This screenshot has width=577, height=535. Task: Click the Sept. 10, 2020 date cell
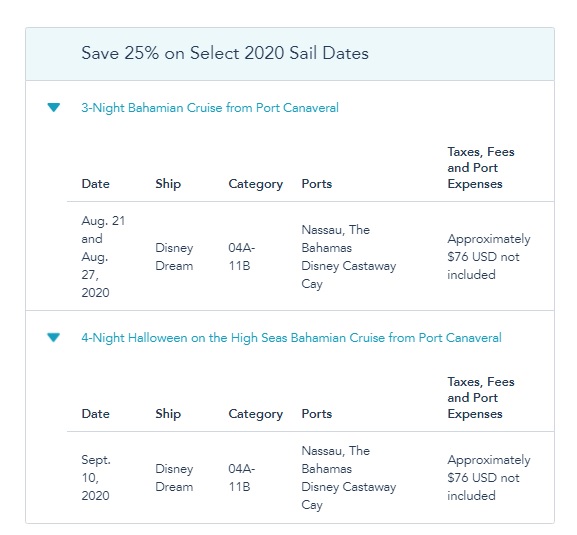pos(96,478)
